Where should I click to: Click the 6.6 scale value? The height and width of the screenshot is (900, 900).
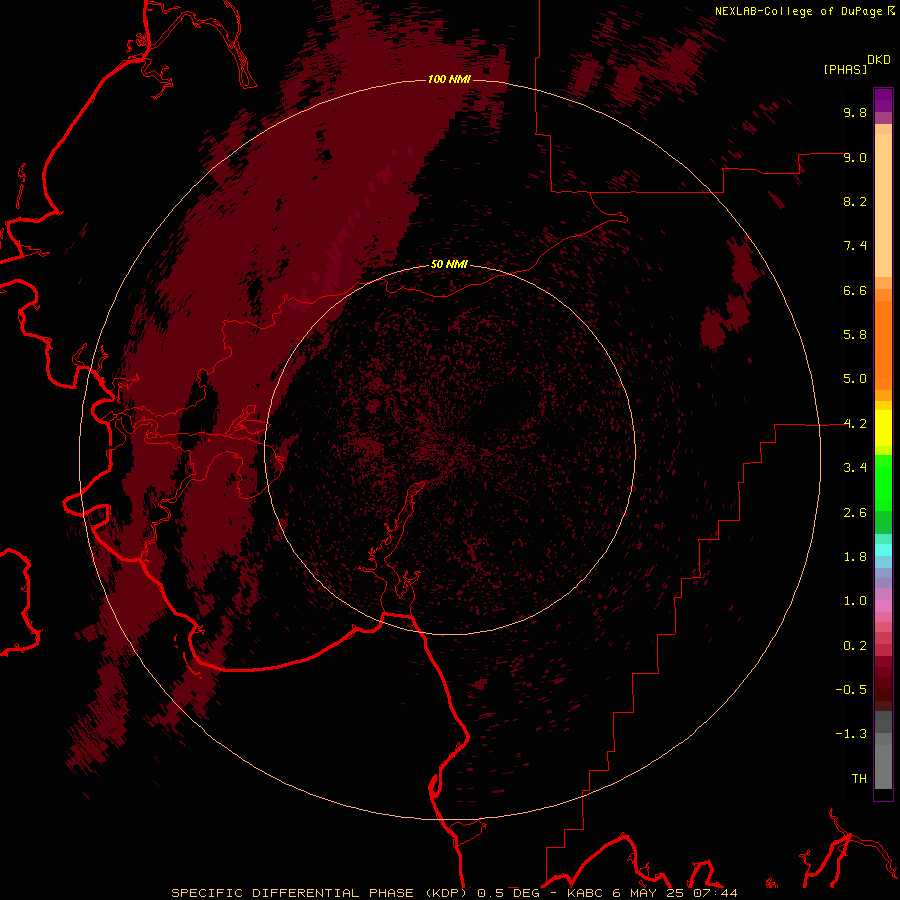coord(855,290)
